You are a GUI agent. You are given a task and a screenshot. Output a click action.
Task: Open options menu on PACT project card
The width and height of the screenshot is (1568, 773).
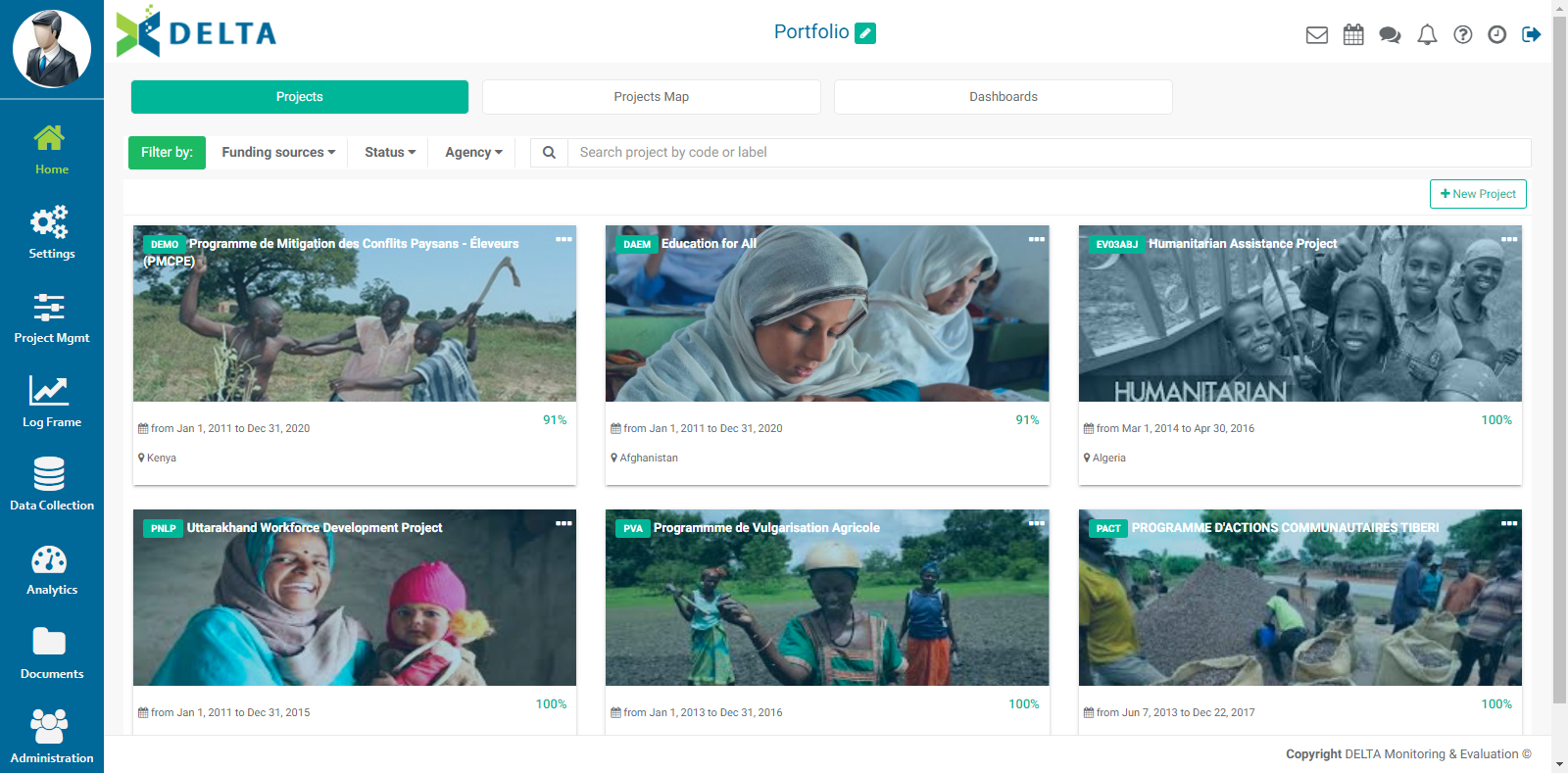(1509, 523)
